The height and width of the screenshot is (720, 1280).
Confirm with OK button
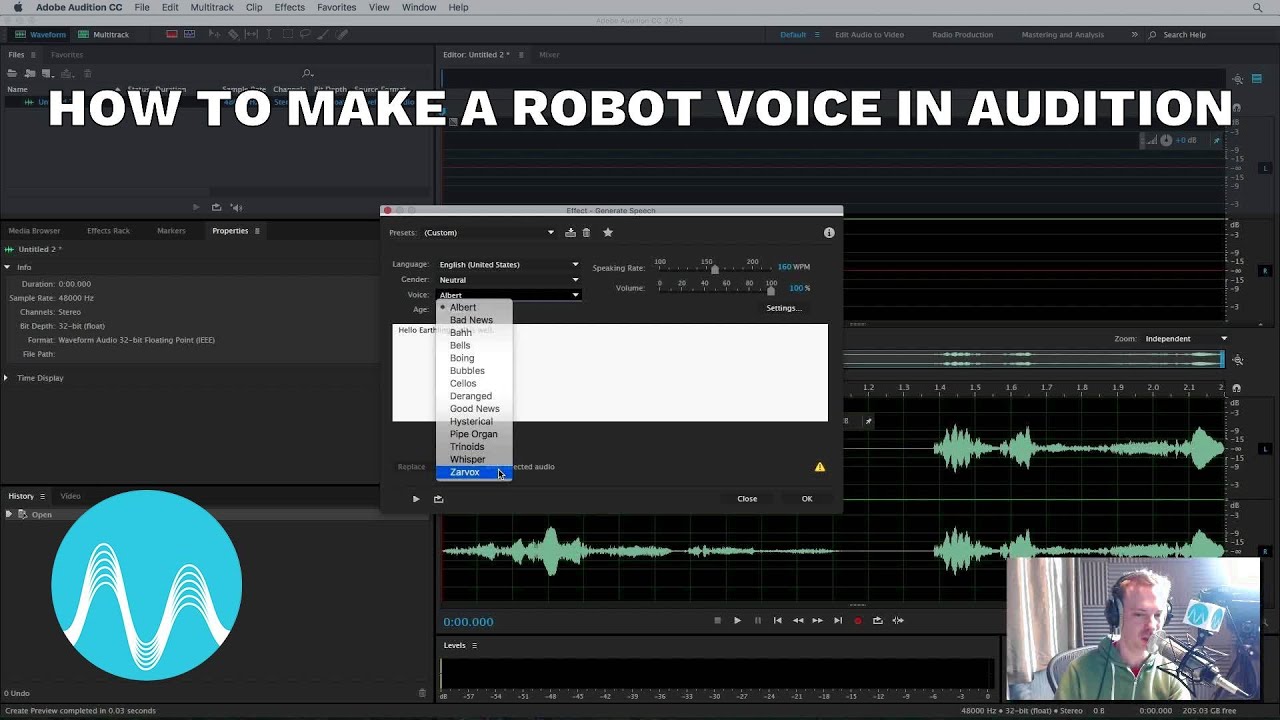pyautogui.click(x=807, y=498)
